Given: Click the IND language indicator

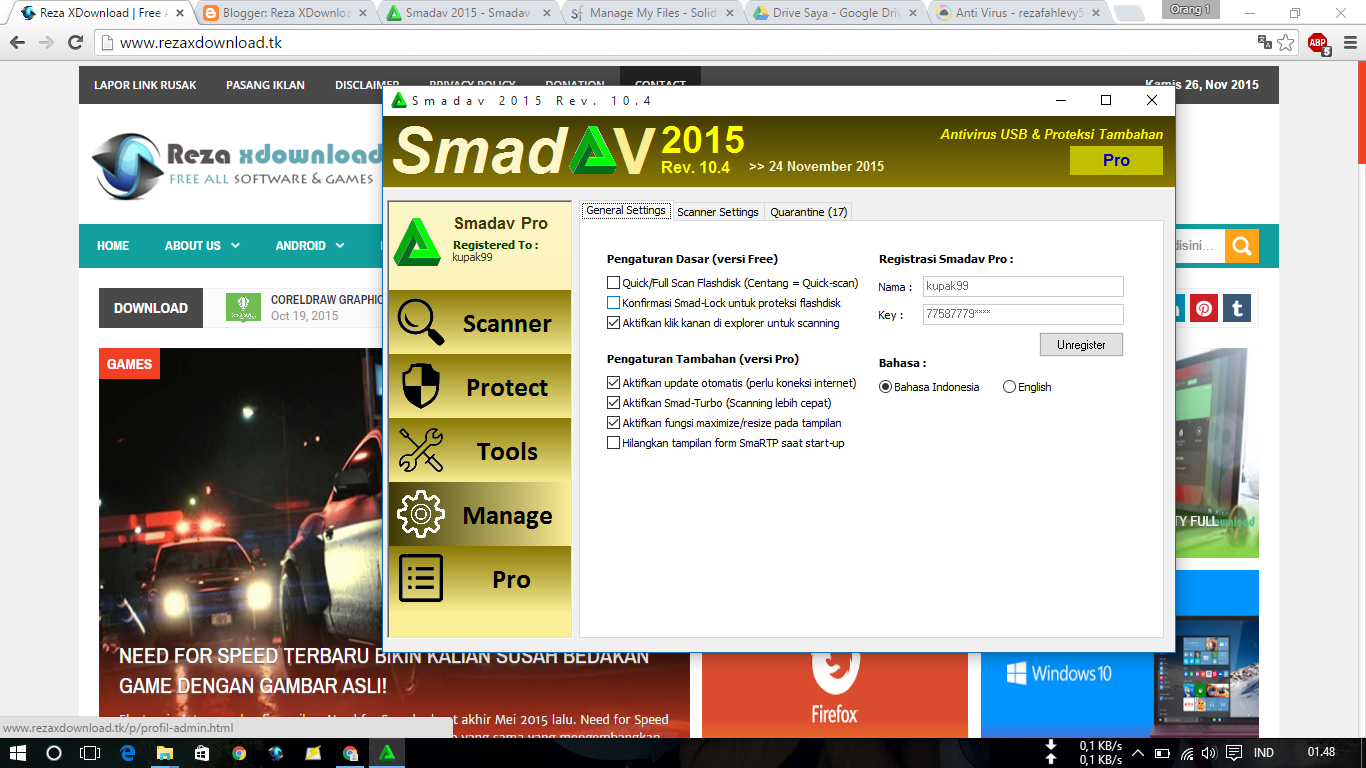Looking at the screenshot, I should [1264, 753].
